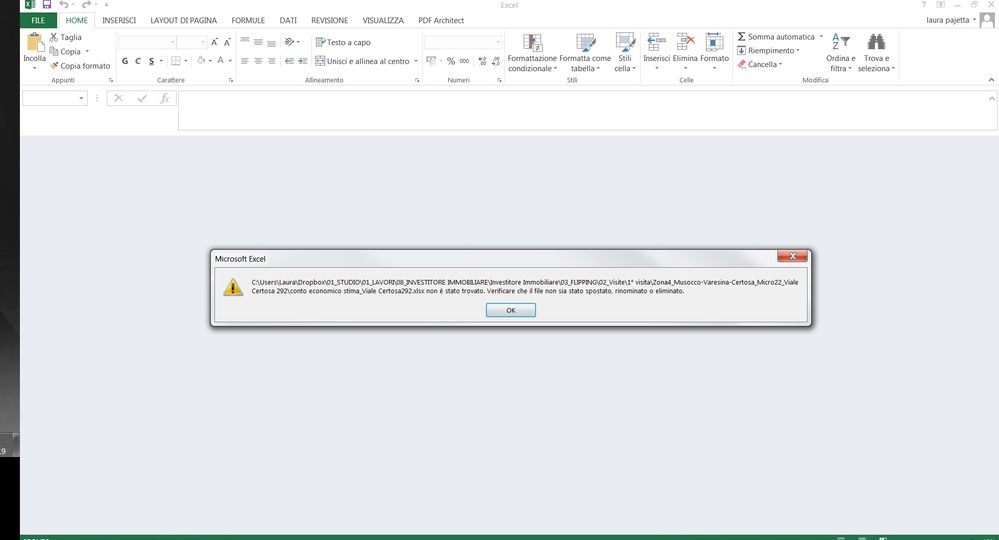Toggle italic (C) formatting
This screenshot has height=540, width=999.
point(138,61)
